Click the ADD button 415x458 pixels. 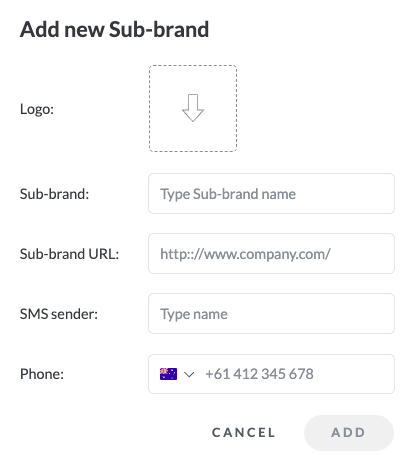coord(349,433)
